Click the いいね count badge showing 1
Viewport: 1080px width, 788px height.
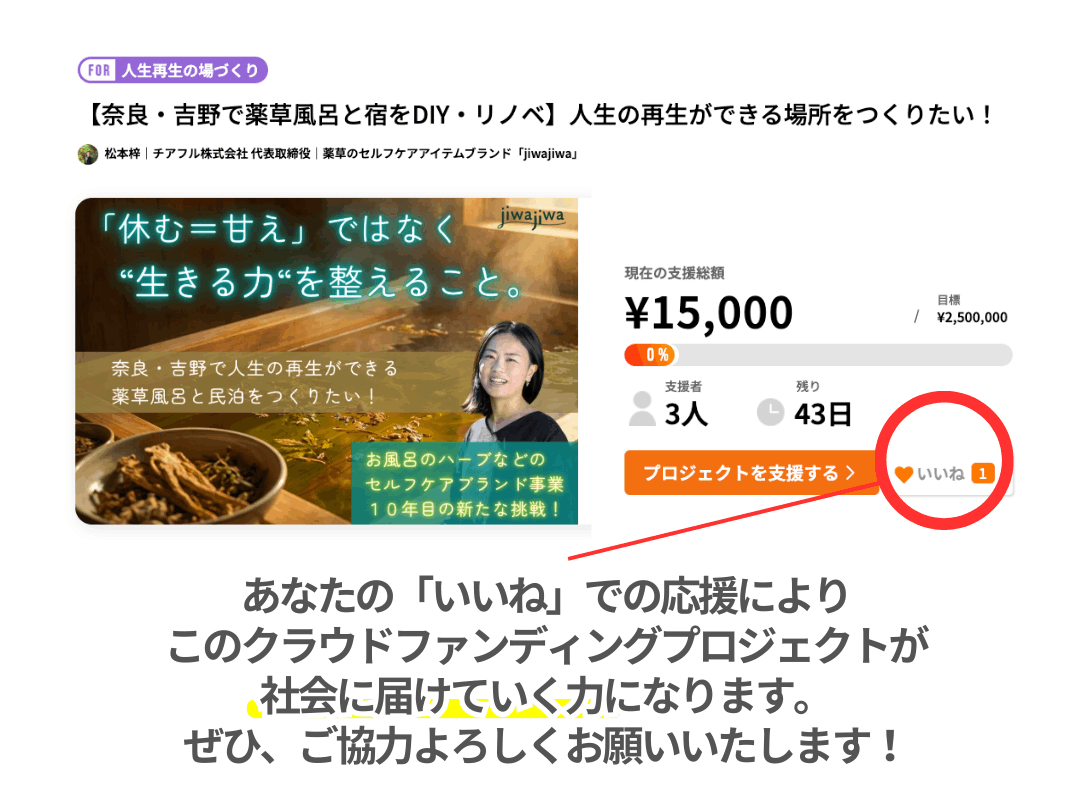982,473
